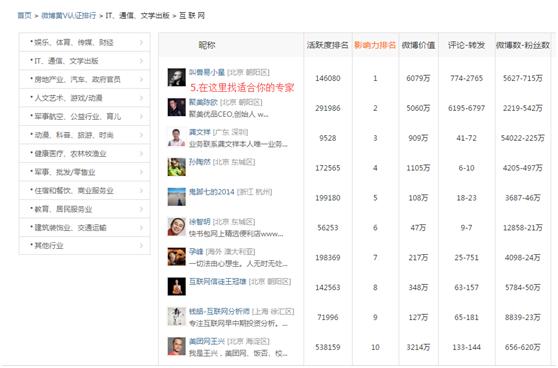Expand chevron on 其他行业 row

pyautogui.click(x=141, y=246)
